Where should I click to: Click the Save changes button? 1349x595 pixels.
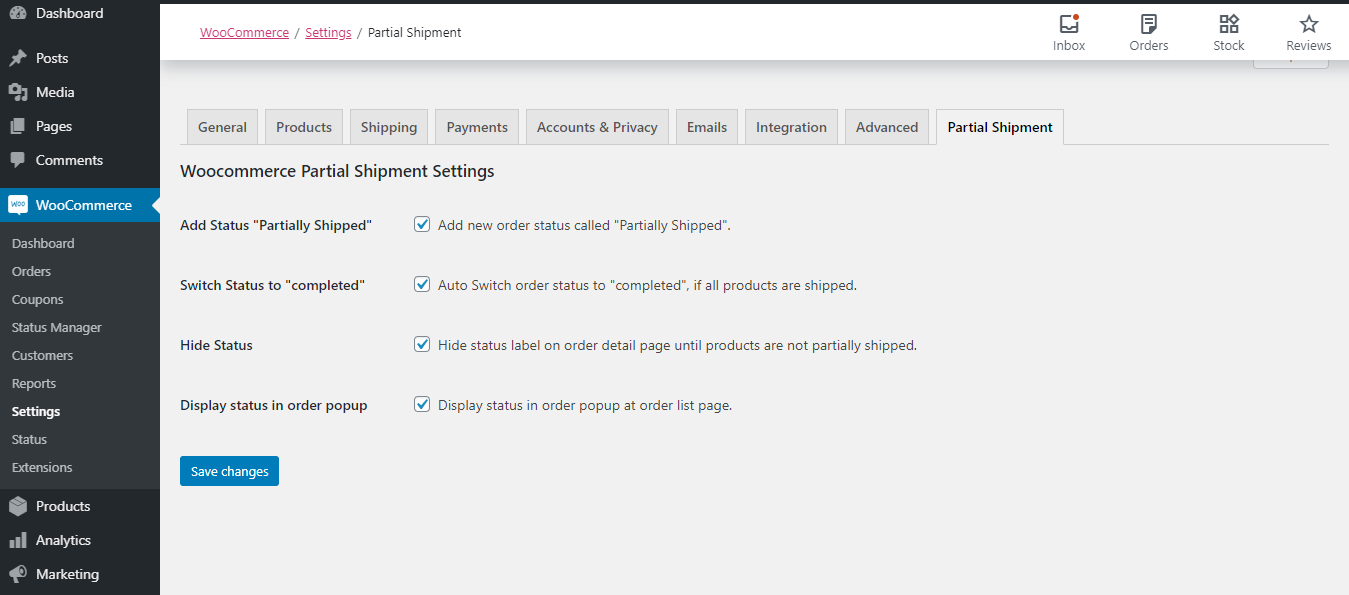click(x=229, y=471)
